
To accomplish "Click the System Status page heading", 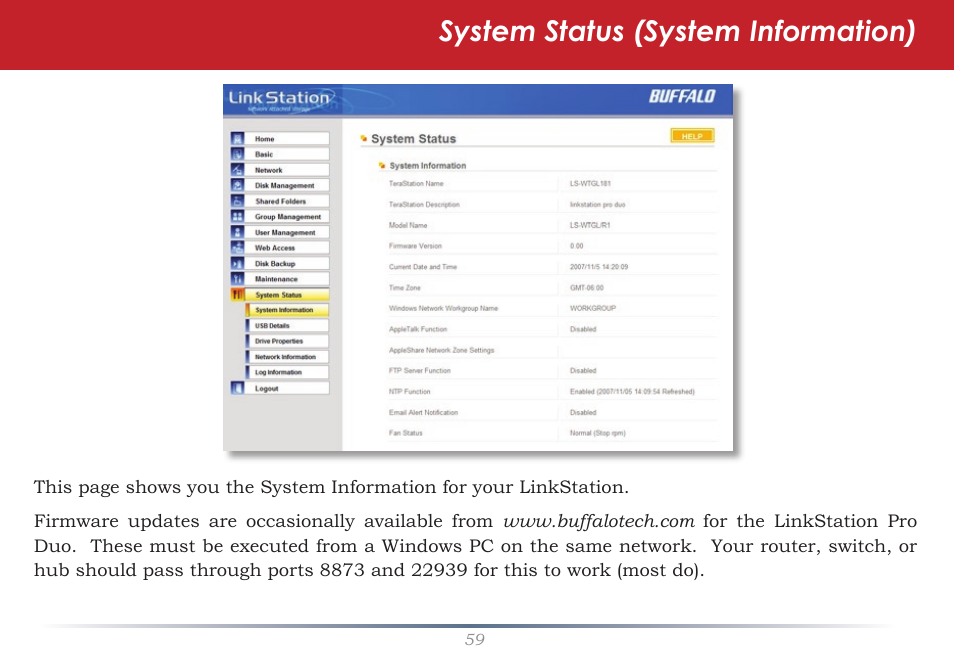I will coord(413,139).
